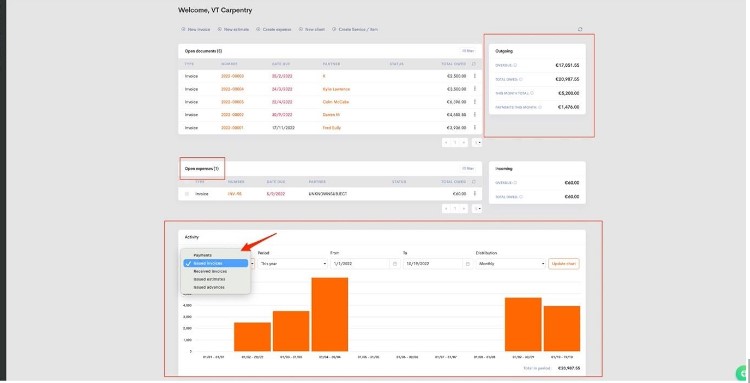Open three-dot menu for Darren M invoice
The height and width of the screenshot is (383, 750).
tap(474, 115)
